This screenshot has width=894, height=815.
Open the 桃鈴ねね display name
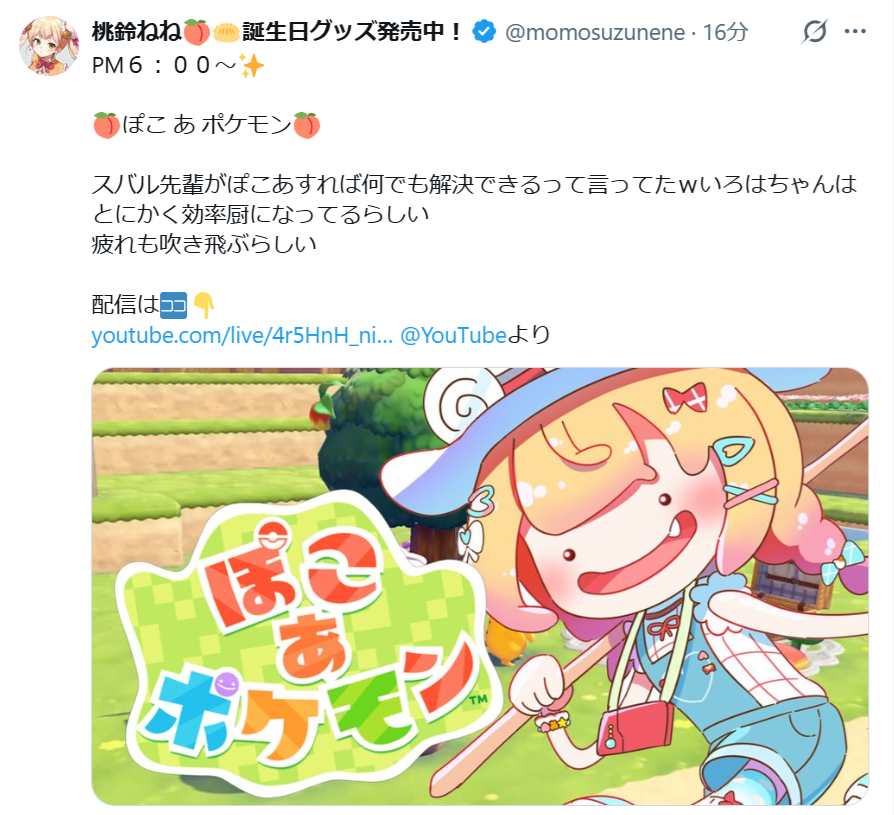coord(277,31)
